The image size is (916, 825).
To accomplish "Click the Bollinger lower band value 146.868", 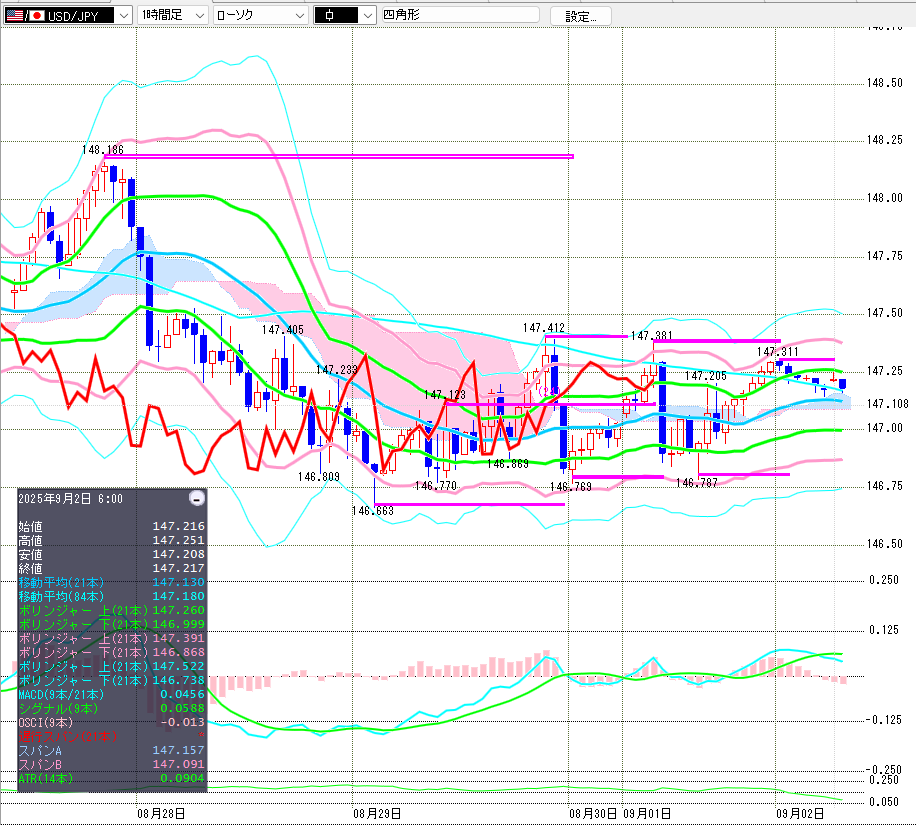I will pyautogui.click(x=179, y=653).
